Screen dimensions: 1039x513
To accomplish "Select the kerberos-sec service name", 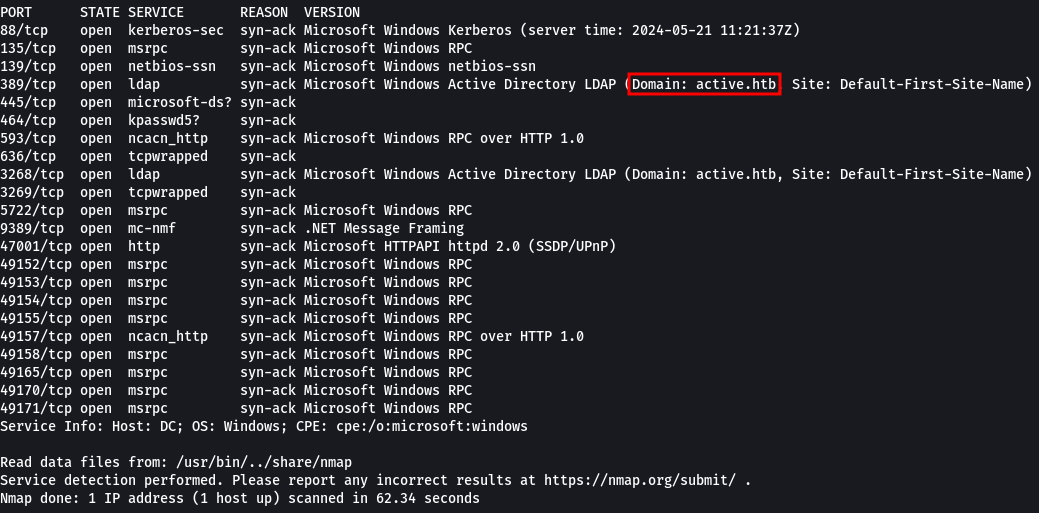I will pyautogui.click(x=176, y=30).
